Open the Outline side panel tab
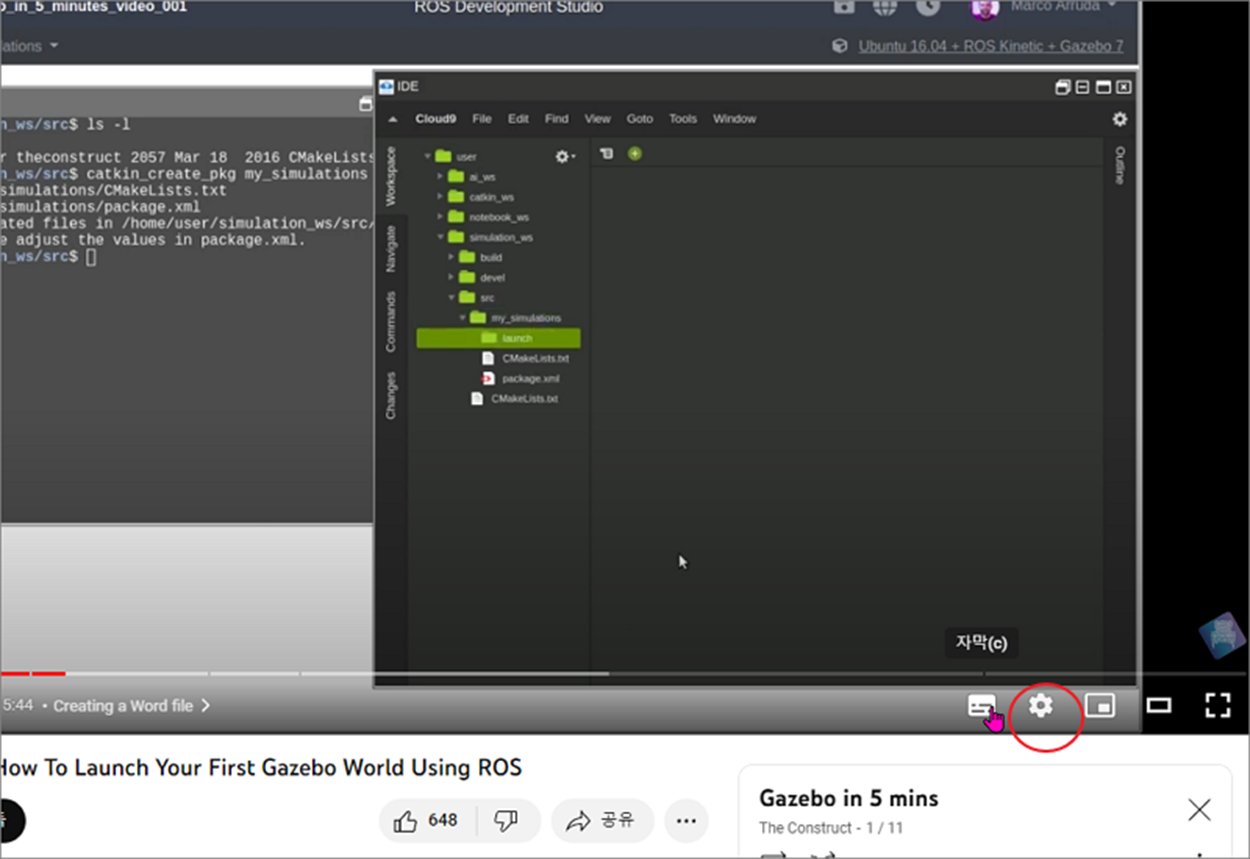The width and height of the screenshot is (1250, 859). tap(1120, 165)
